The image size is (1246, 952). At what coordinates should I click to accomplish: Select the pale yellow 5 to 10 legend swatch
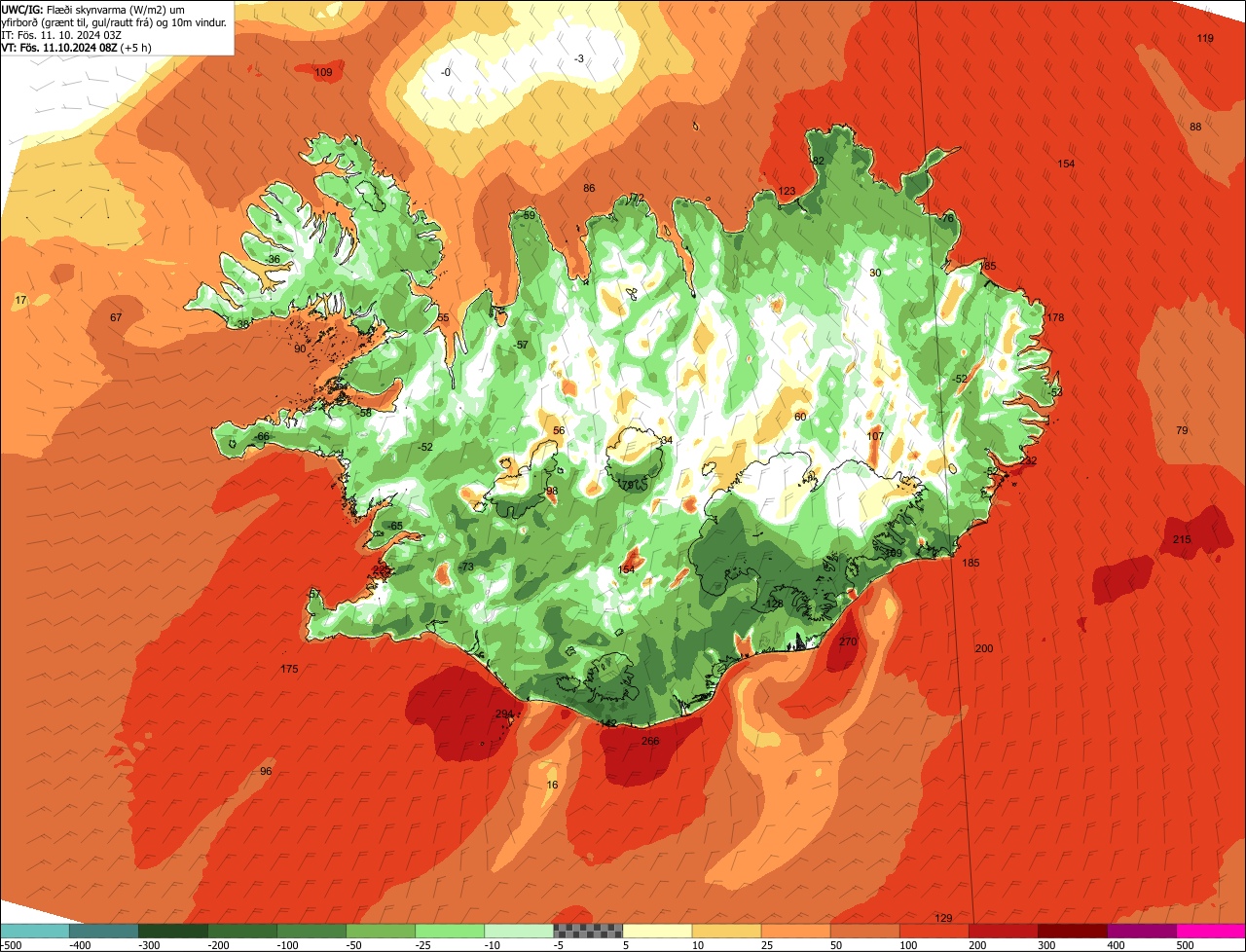click(x=657, y=931)
